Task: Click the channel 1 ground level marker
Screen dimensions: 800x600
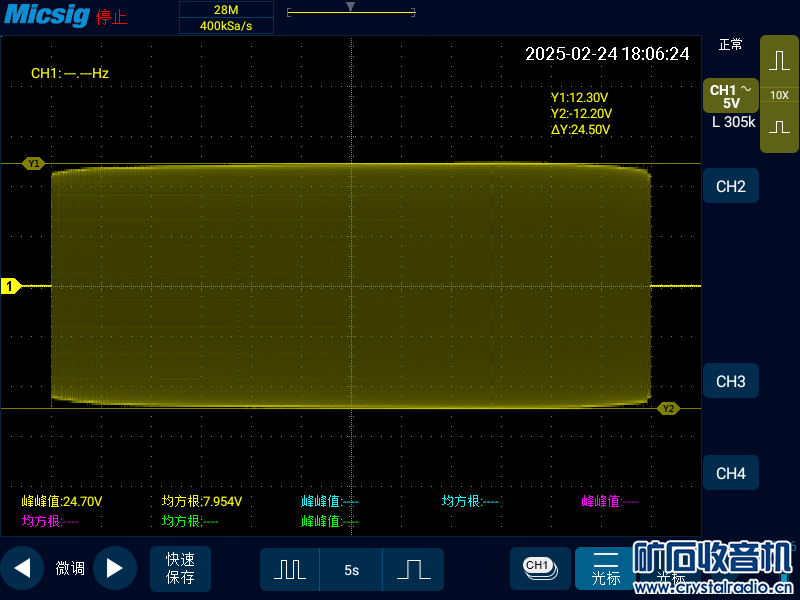Action: [10, 286]
